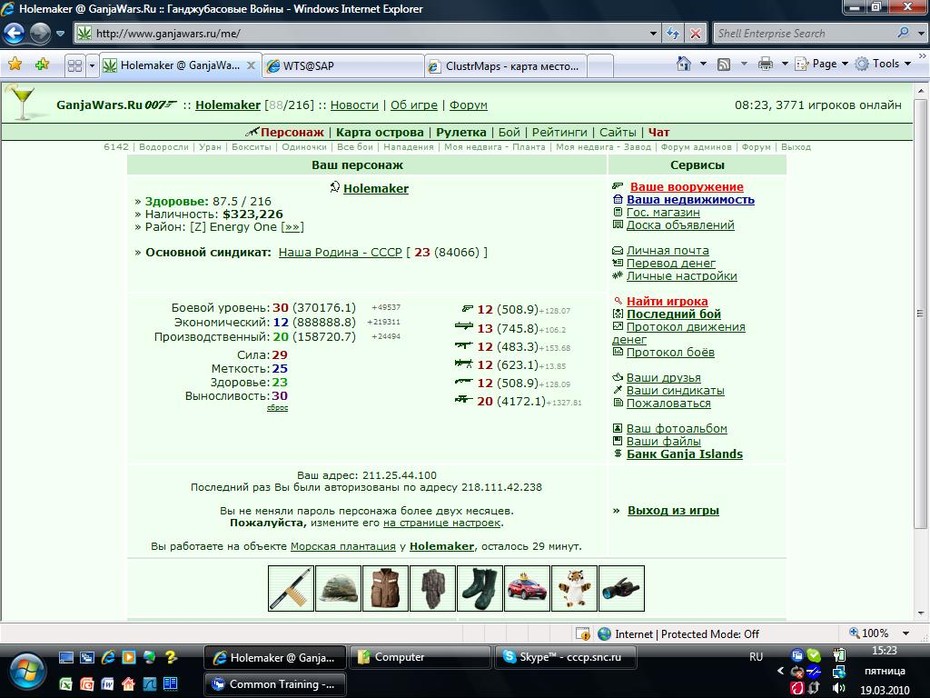Viewport: 930px width, 698px height.
Task: Click the RU language indicator
Action: [756, 657]
